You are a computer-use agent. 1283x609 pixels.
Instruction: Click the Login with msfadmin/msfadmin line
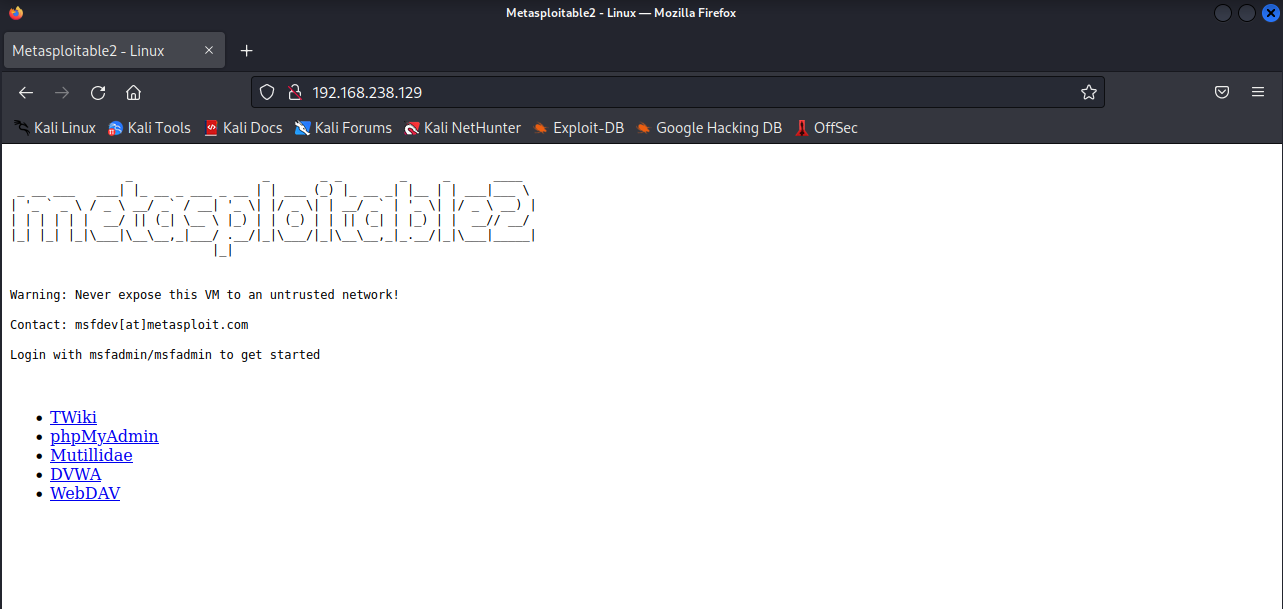(x=165, y=355)
